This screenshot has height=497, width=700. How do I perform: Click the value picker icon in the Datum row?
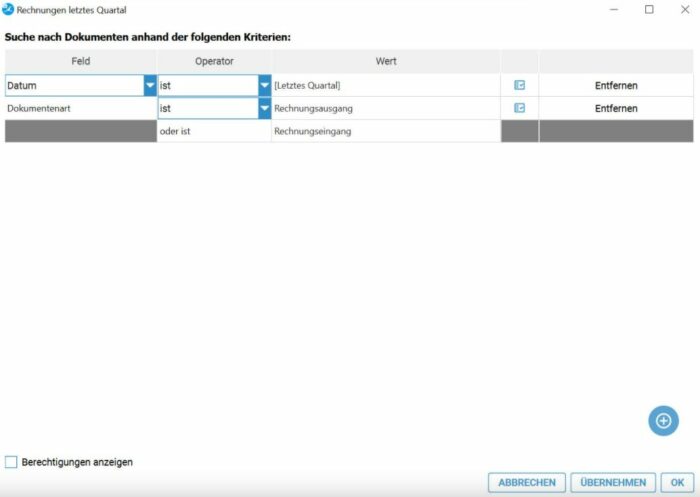click(519, 86)
